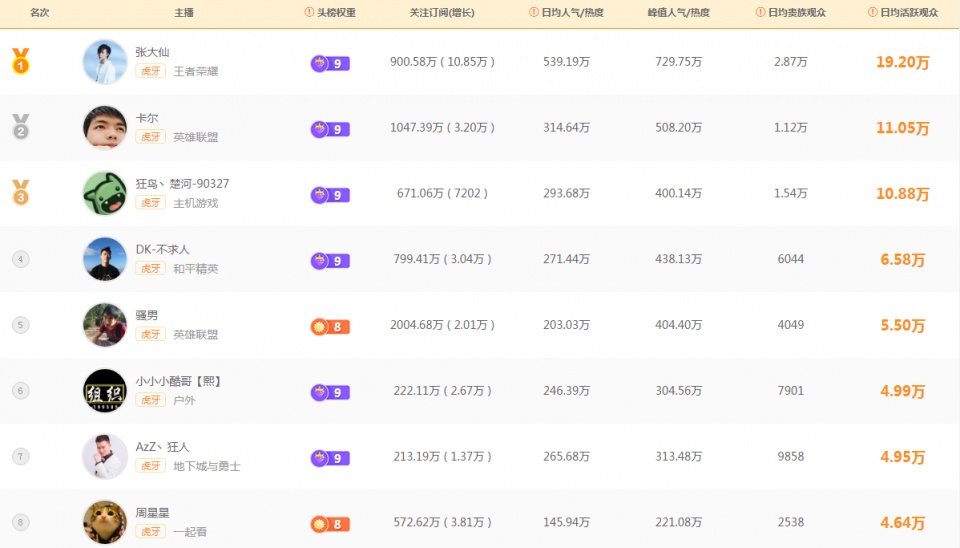960x548 pixels.
Task: Click the info icon beside 头榜权重 header
Action: 309,12
